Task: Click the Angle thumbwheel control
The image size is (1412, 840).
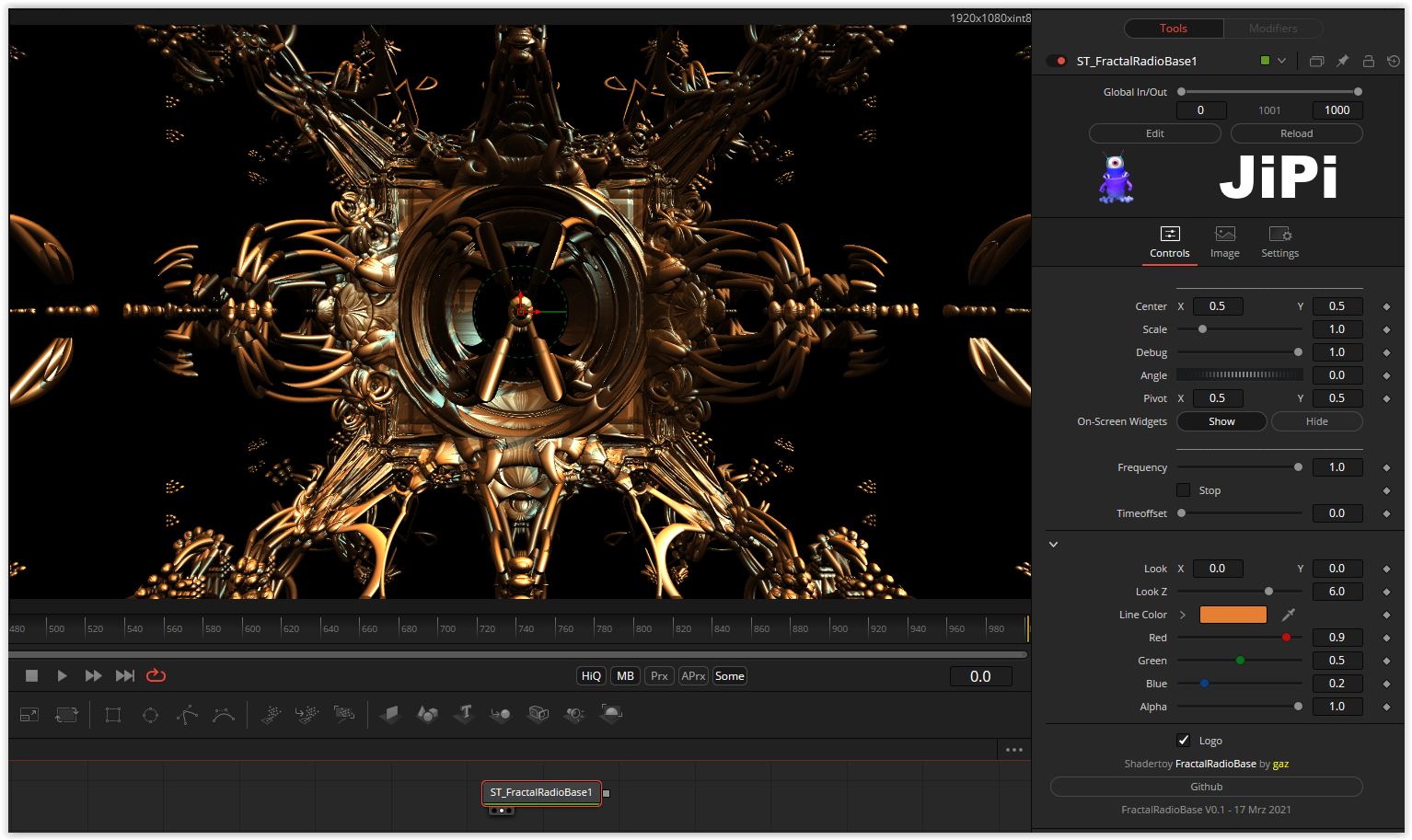Action: point(1240,375)
